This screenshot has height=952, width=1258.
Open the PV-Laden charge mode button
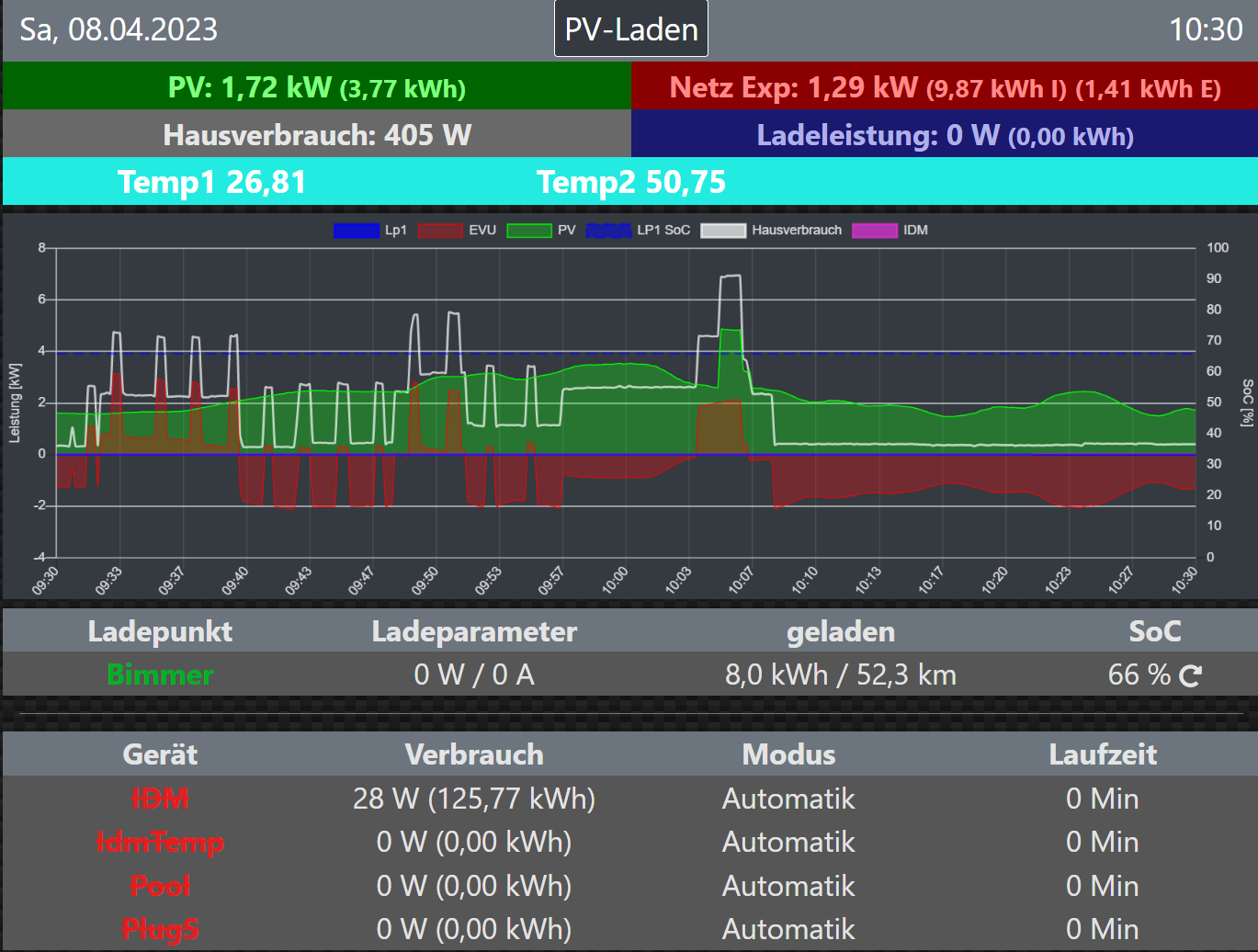click(x=630, y=29)
